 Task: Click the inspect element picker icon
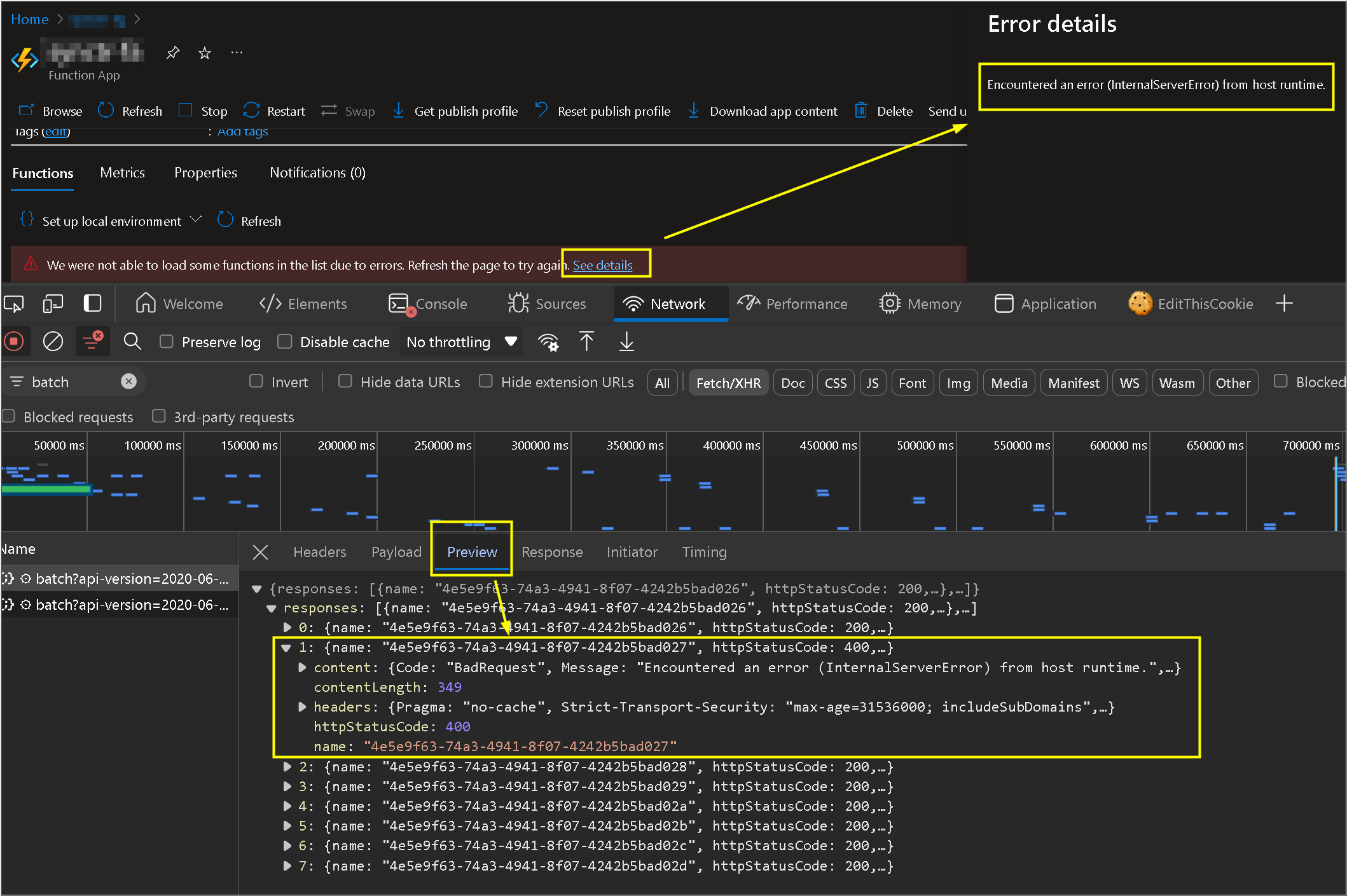coord(14,304)
